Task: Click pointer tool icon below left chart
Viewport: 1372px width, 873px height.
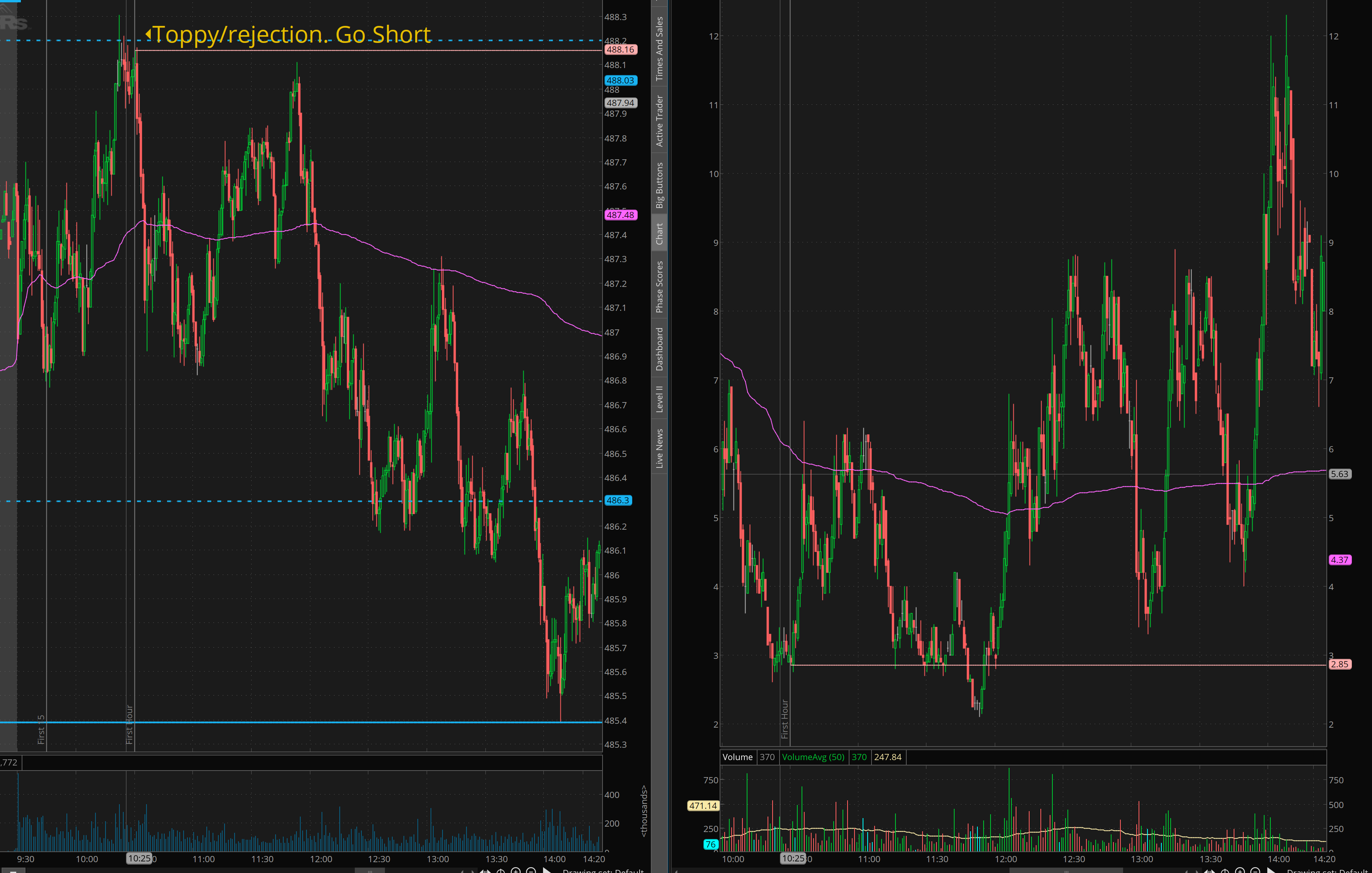Action: (546, 871)
